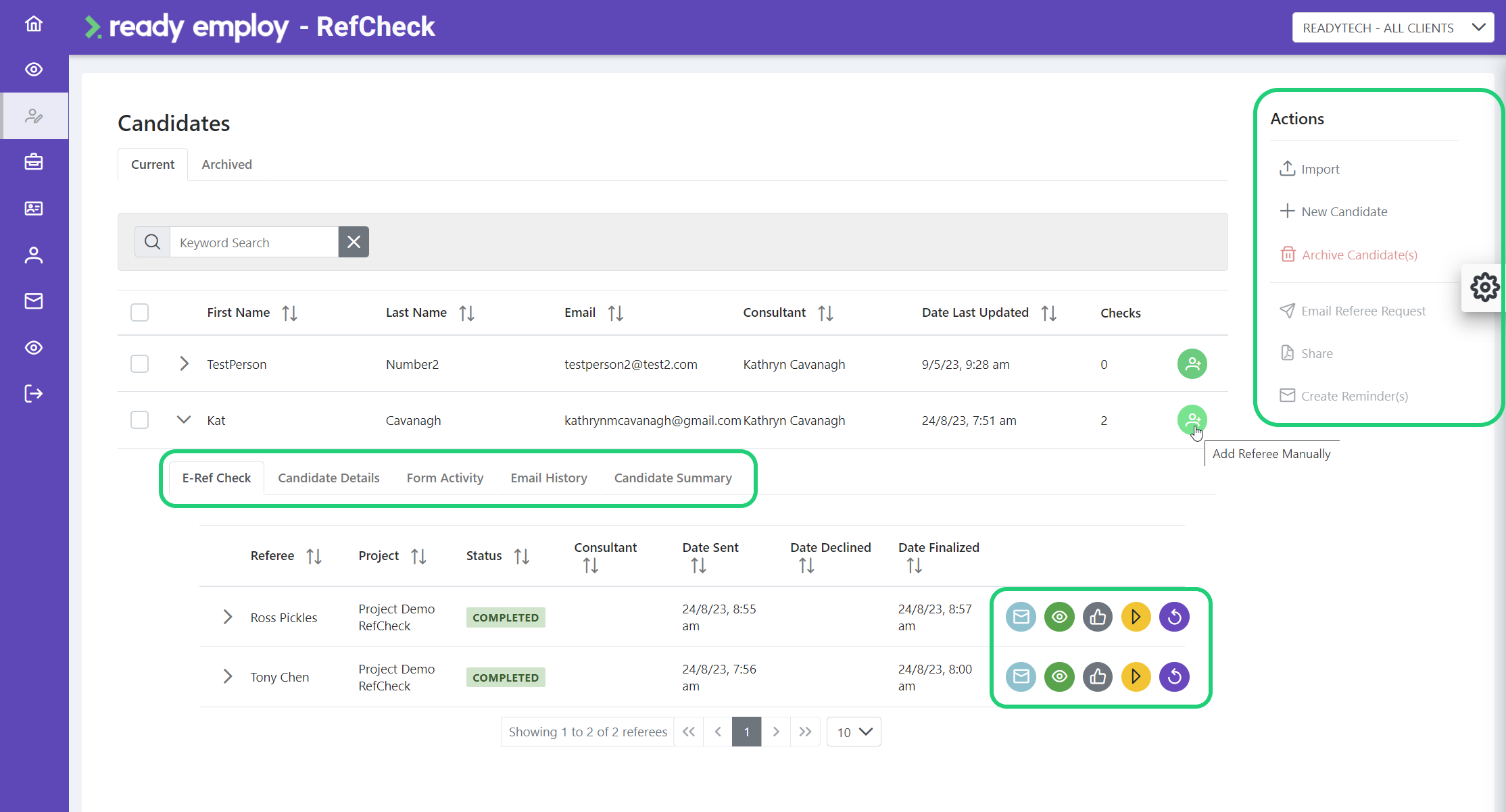Click the logout icon in the sidebar

(34, 393)
